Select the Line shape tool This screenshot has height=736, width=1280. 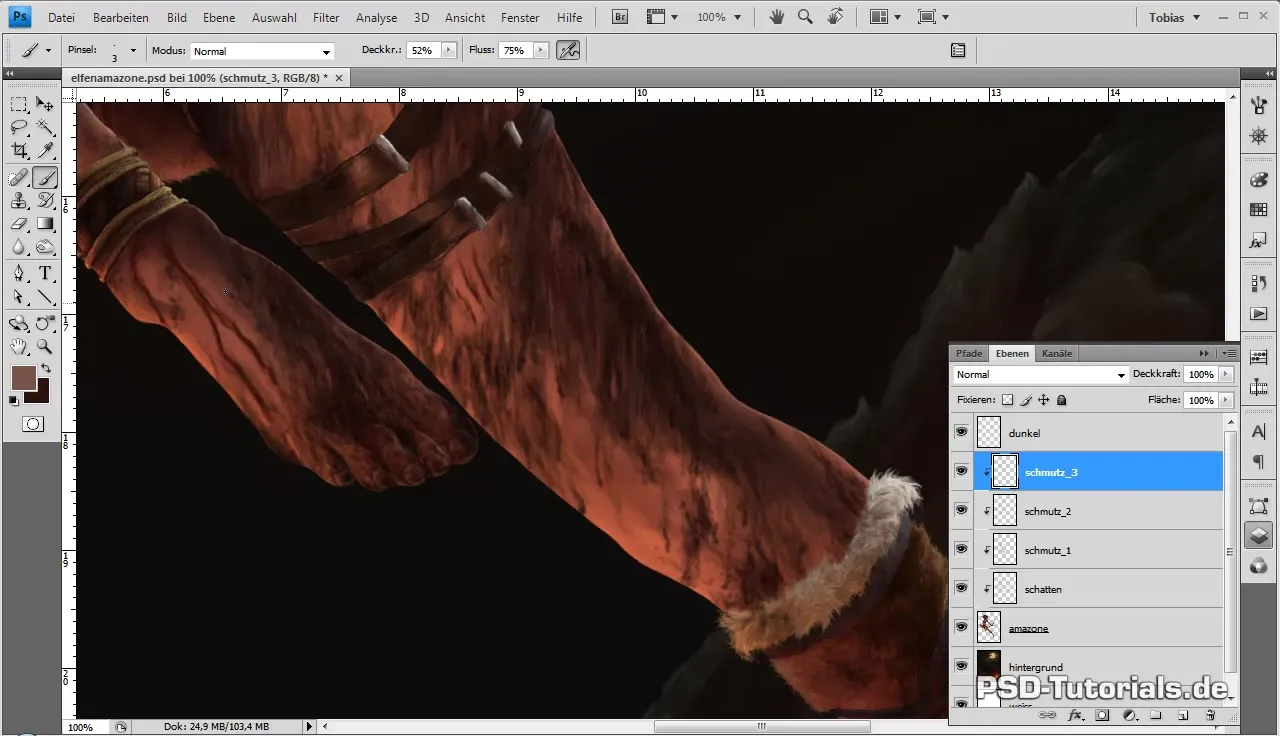click(x=45, y=297)
